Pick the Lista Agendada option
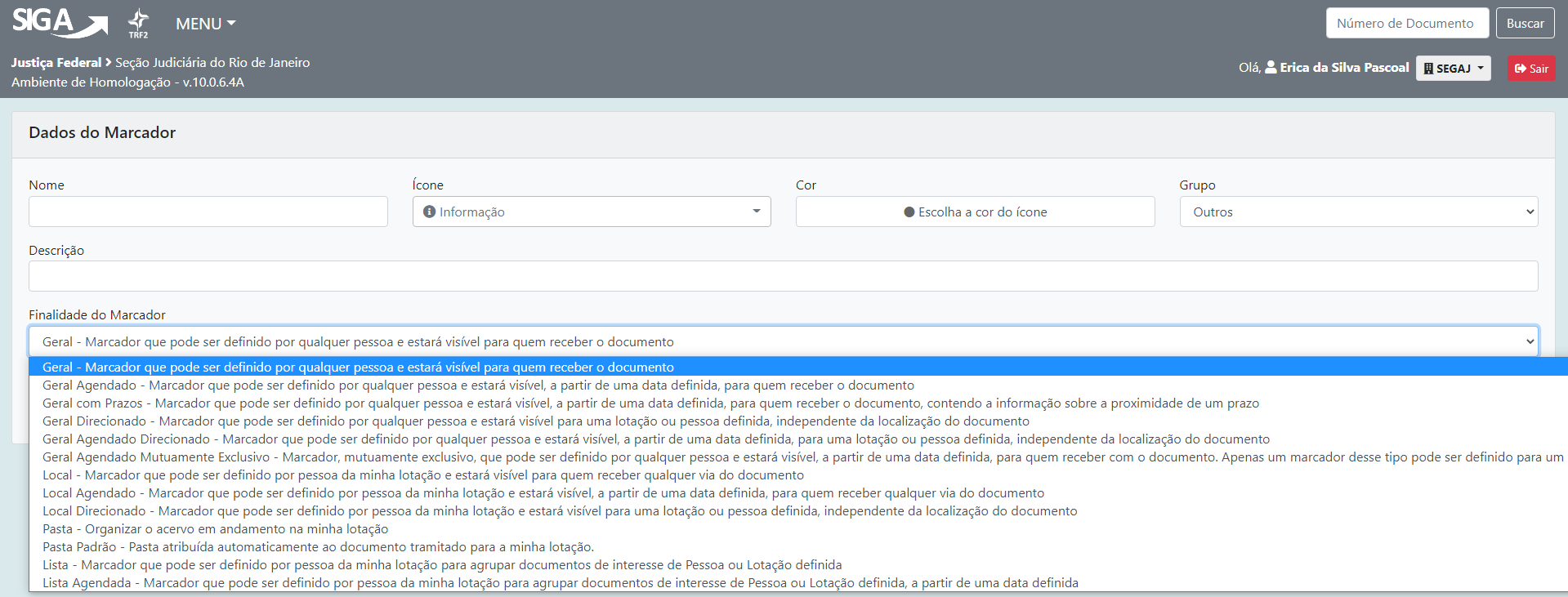Screen dimensions: 1568x597 (560, 583)
